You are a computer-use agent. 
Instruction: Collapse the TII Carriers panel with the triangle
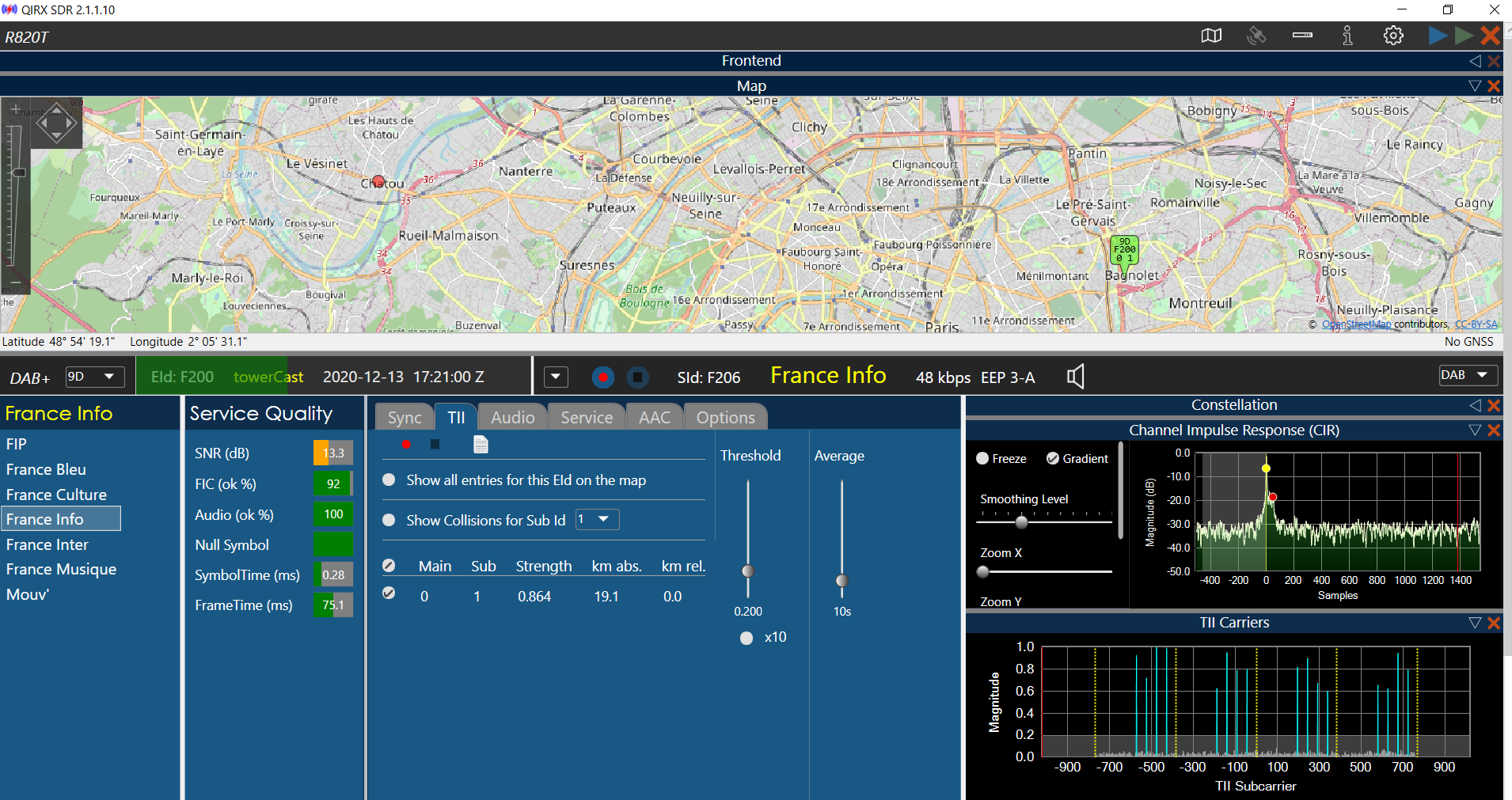coord(1475,623)
